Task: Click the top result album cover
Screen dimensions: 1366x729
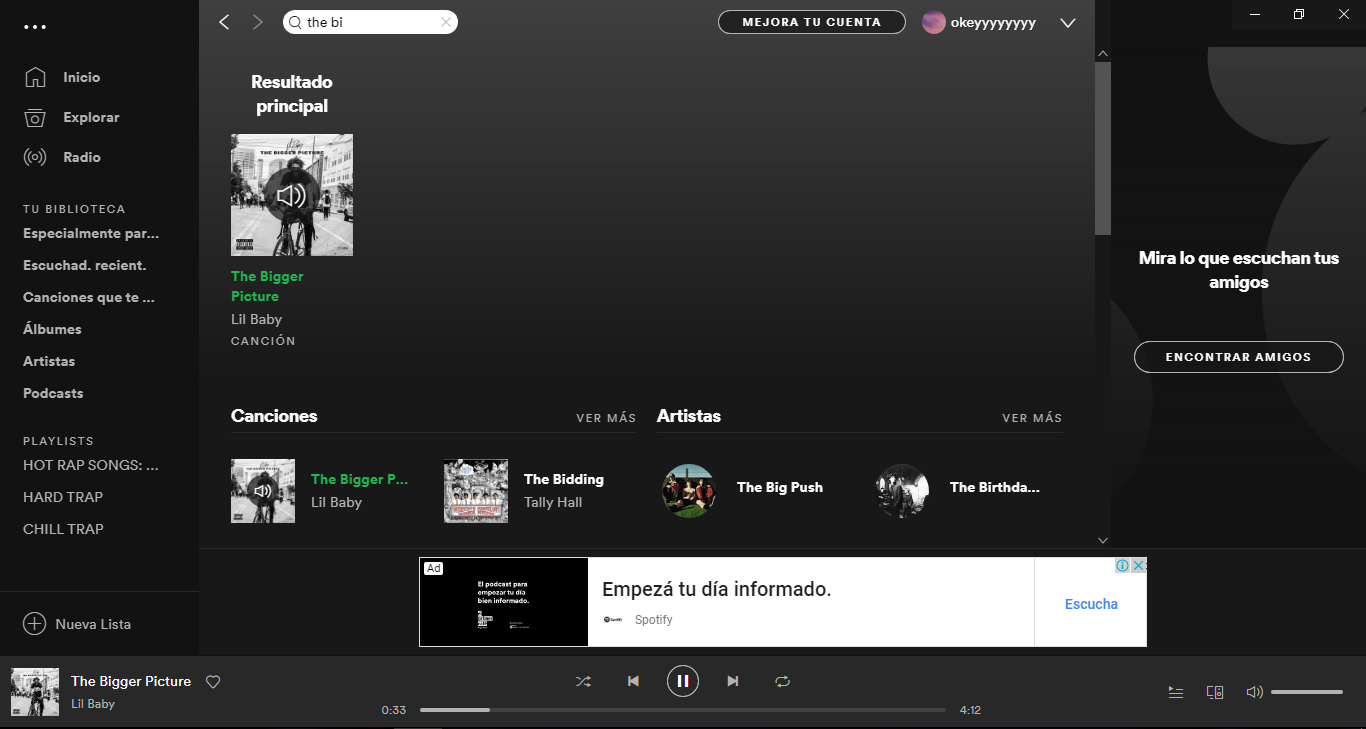Action: [292, 195]
